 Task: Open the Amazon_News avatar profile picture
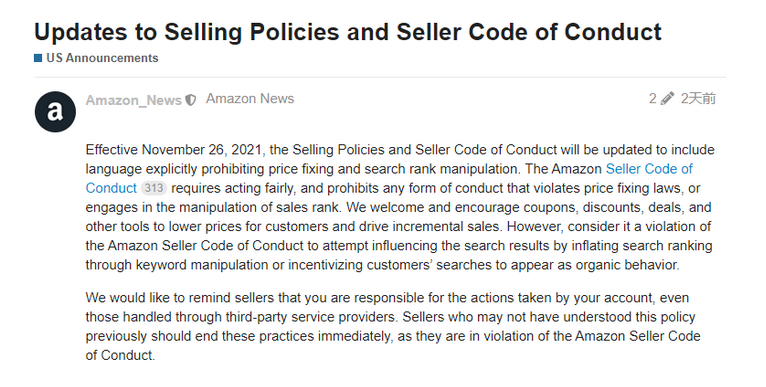pyautogui.click(x=55, y=111)
